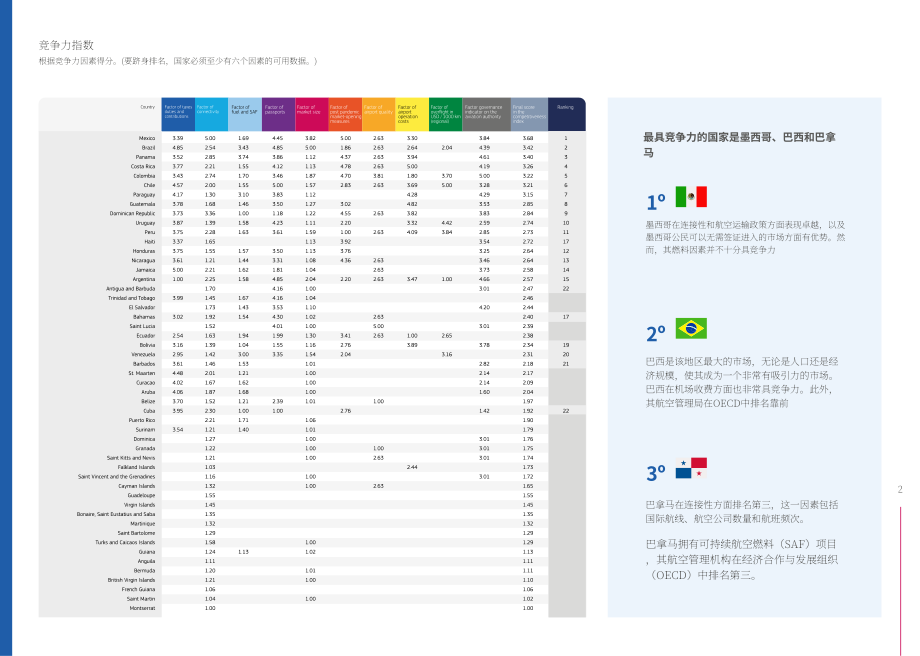Viewport: 920px width, 656px height.
Task: Select the El Salvador row label
Action: point(142,307)
